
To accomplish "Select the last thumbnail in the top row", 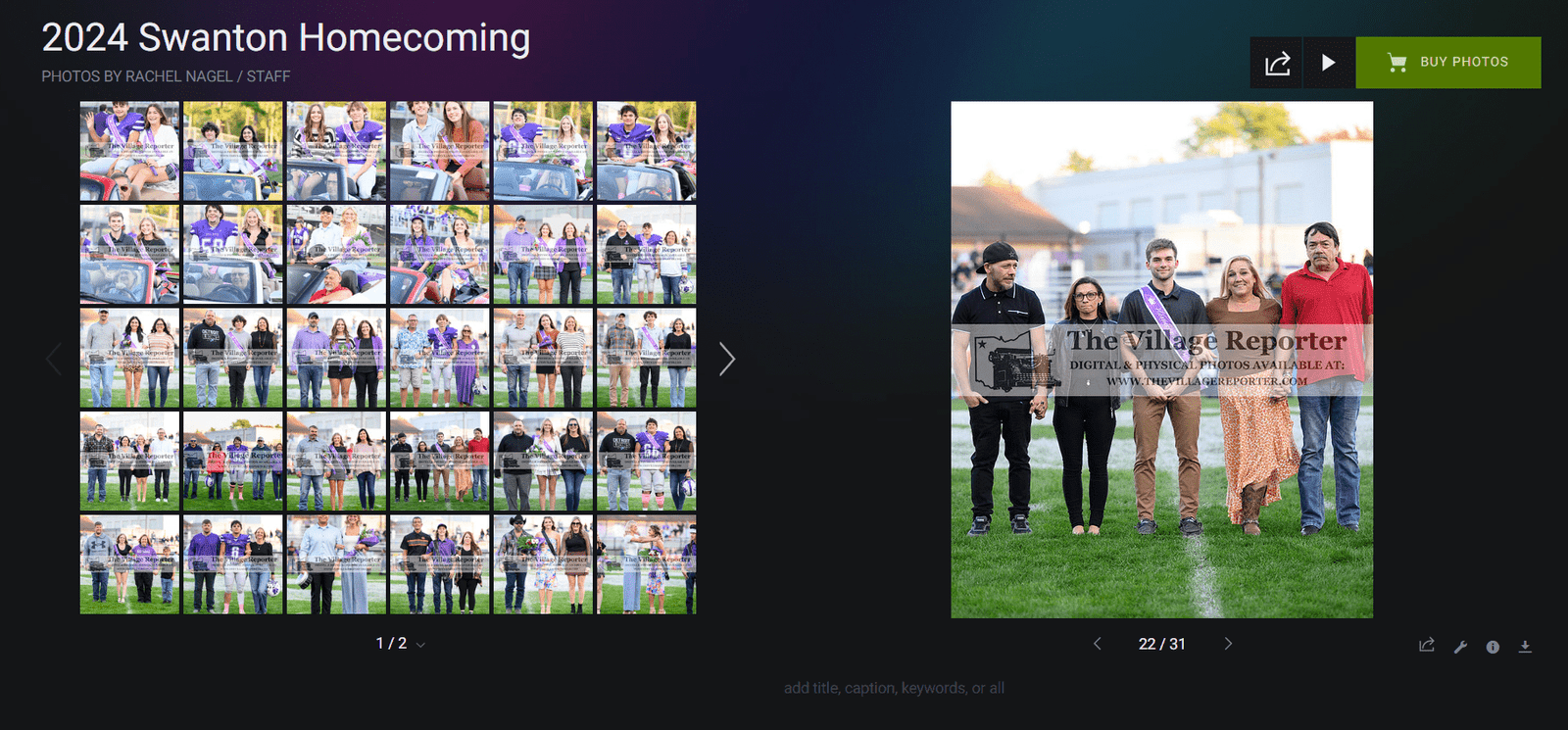I will 647,151.
